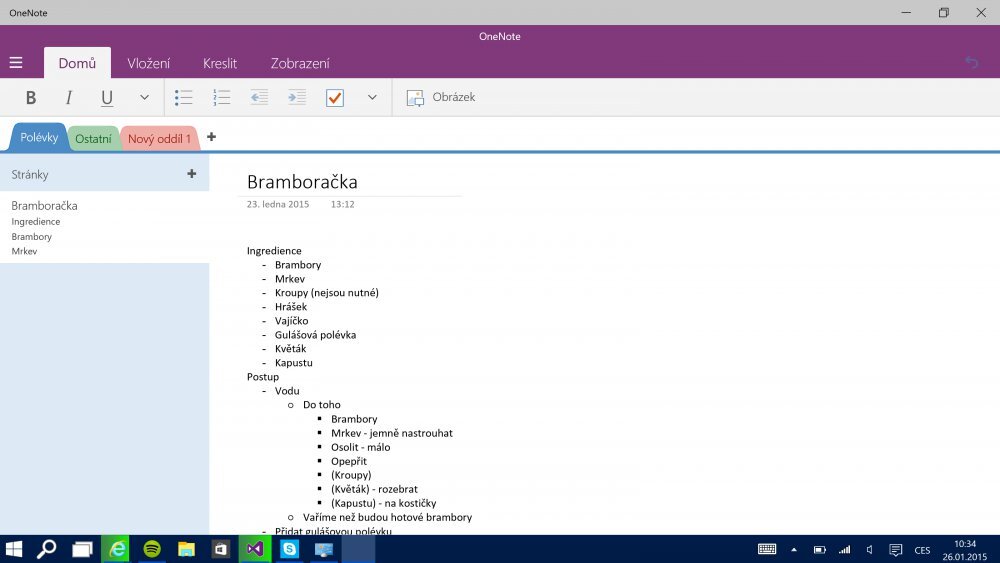
Task: Open network signal tray icon
Action: click(x=844, y=550)
